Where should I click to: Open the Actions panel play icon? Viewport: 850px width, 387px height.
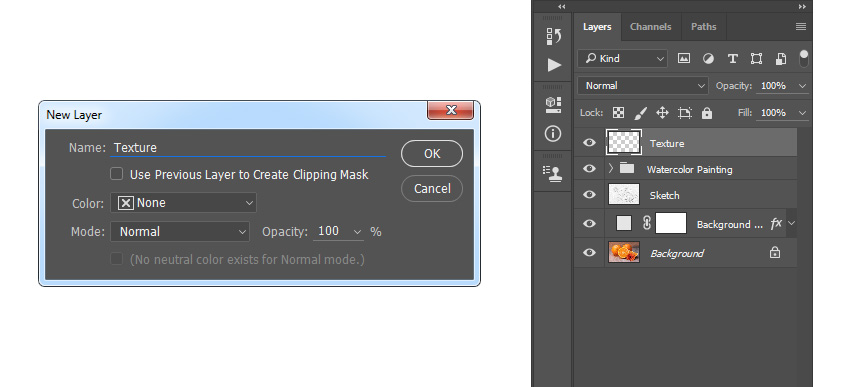(553, 65)
